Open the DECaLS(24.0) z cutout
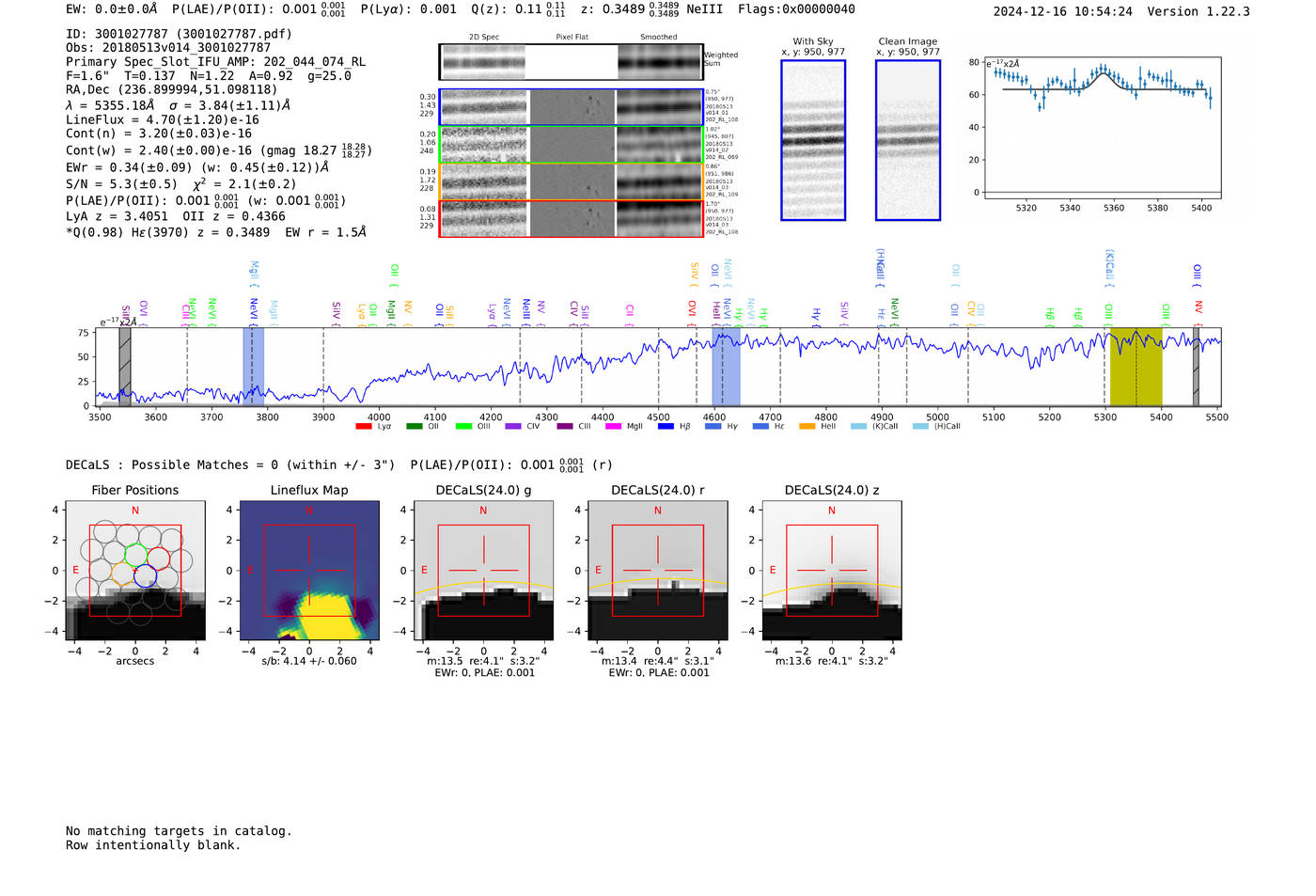The image size is (1316, 896). point(832,571)
